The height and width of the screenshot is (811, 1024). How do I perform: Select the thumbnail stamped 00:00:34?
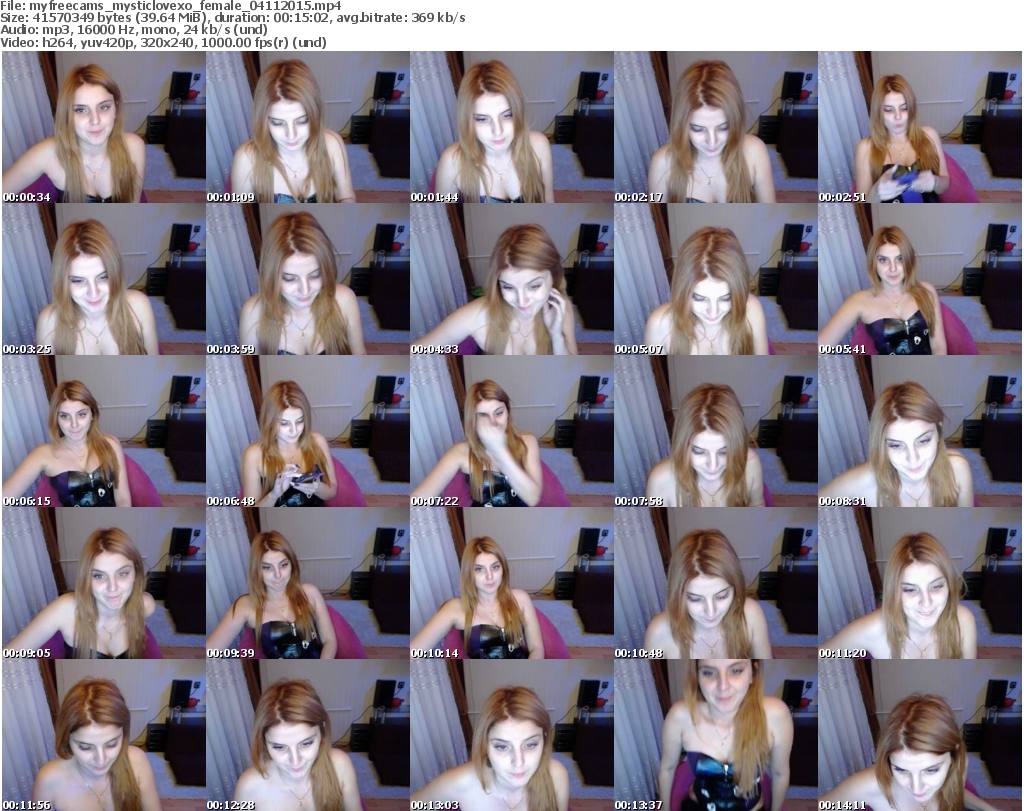pos(104,127)
